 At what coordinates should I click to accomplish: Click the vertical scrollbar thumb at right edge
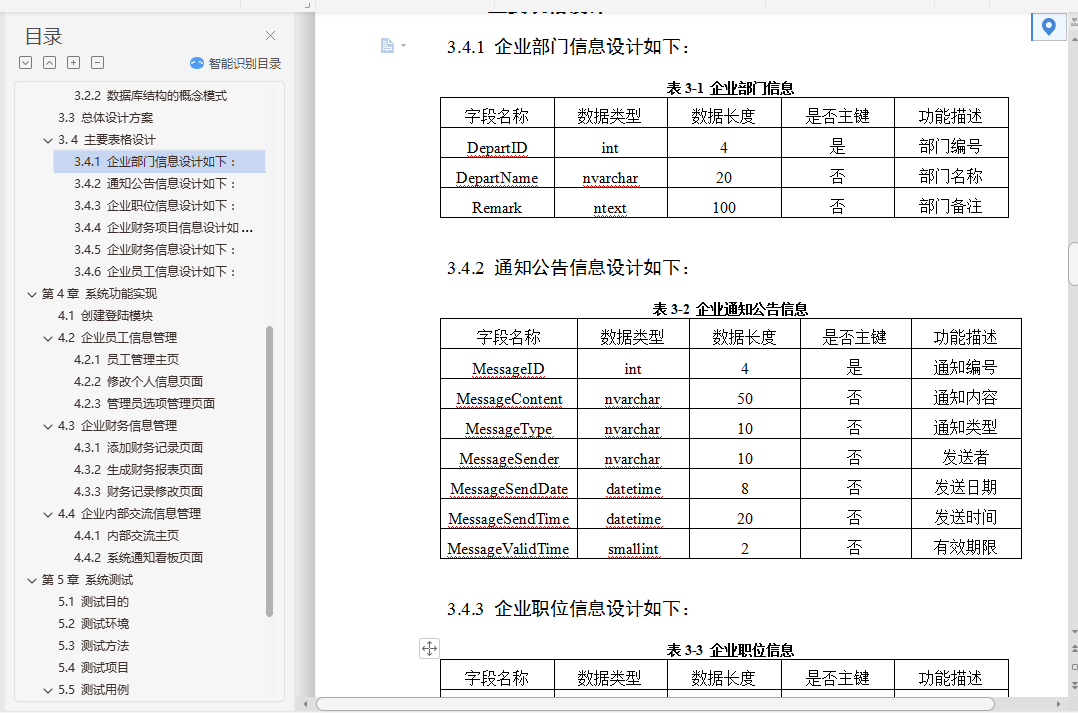point(1073,263)
